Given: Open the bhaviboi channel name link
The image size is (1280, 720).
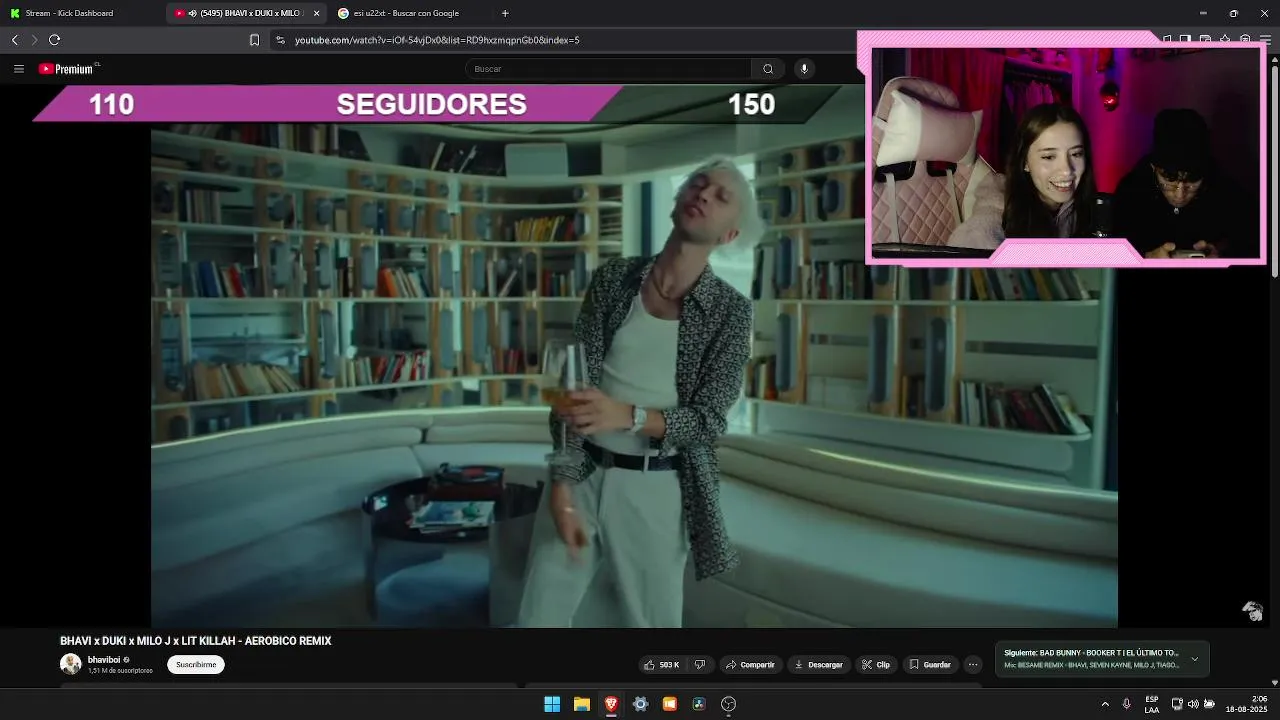Looking at the screenshot, I should click(104, 660).
